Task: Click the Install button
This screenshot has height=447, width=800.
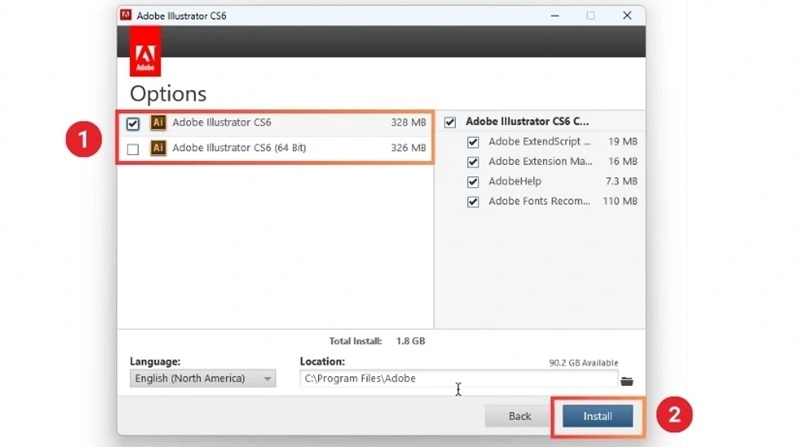Action: tap(597, 416)
